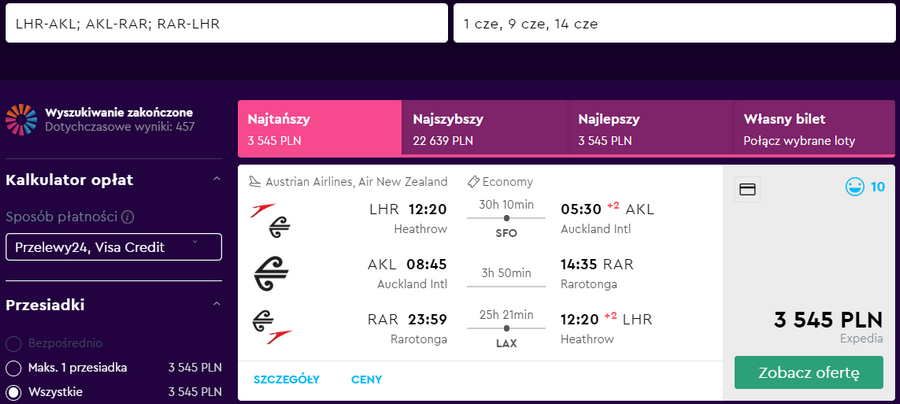Collapse the Kalkulator opłat section

tap(216, 180)
